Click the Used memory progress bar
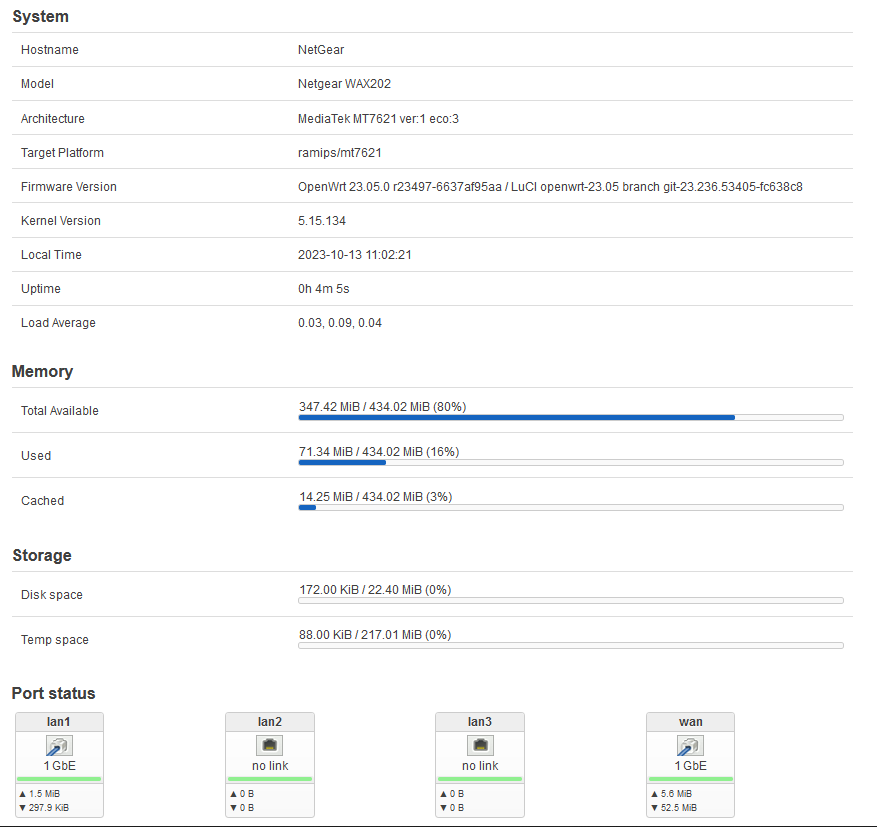The height and width of the screenshot is (827, 877). point(571,462)
